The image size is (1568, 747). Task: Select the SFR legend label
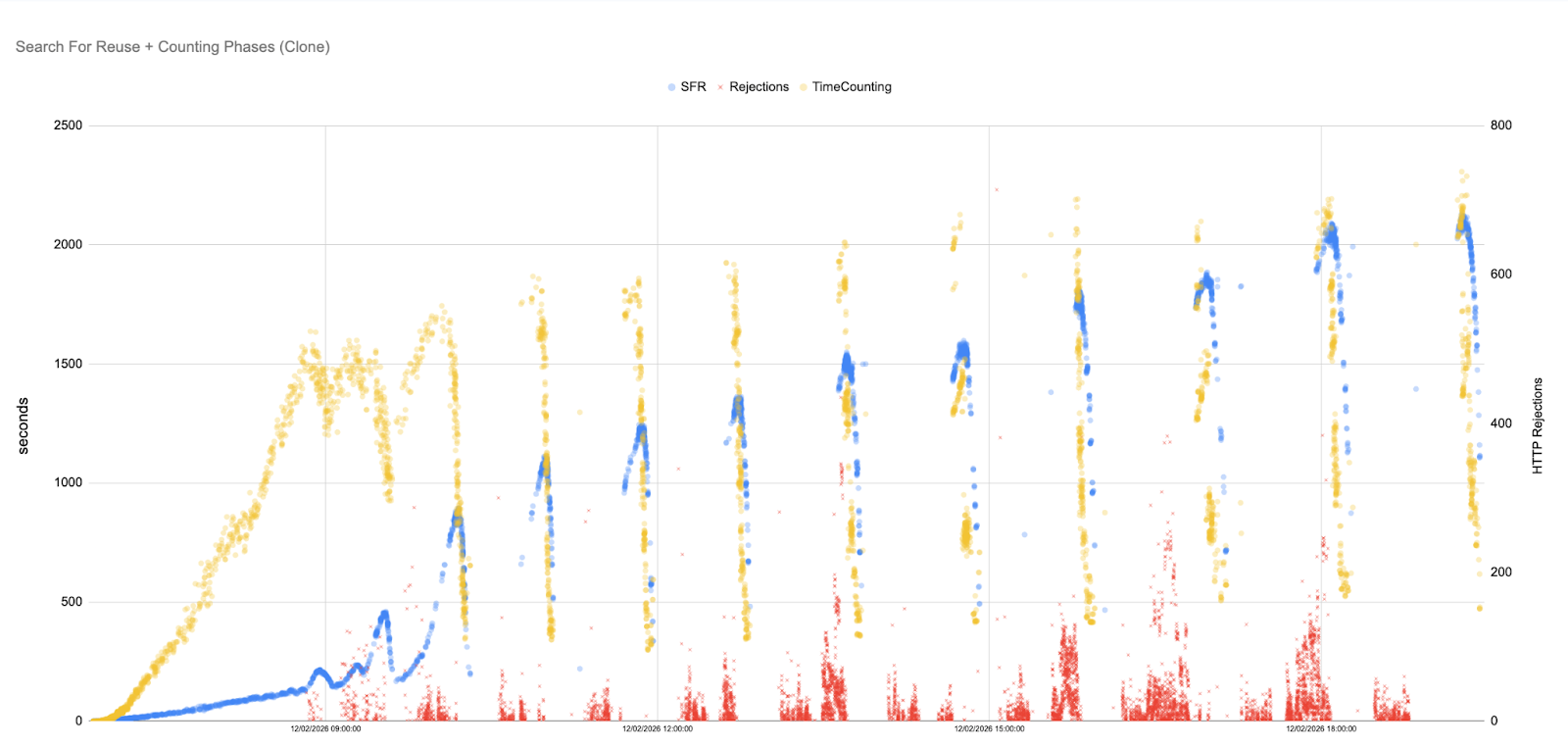(x=693, y=87)
